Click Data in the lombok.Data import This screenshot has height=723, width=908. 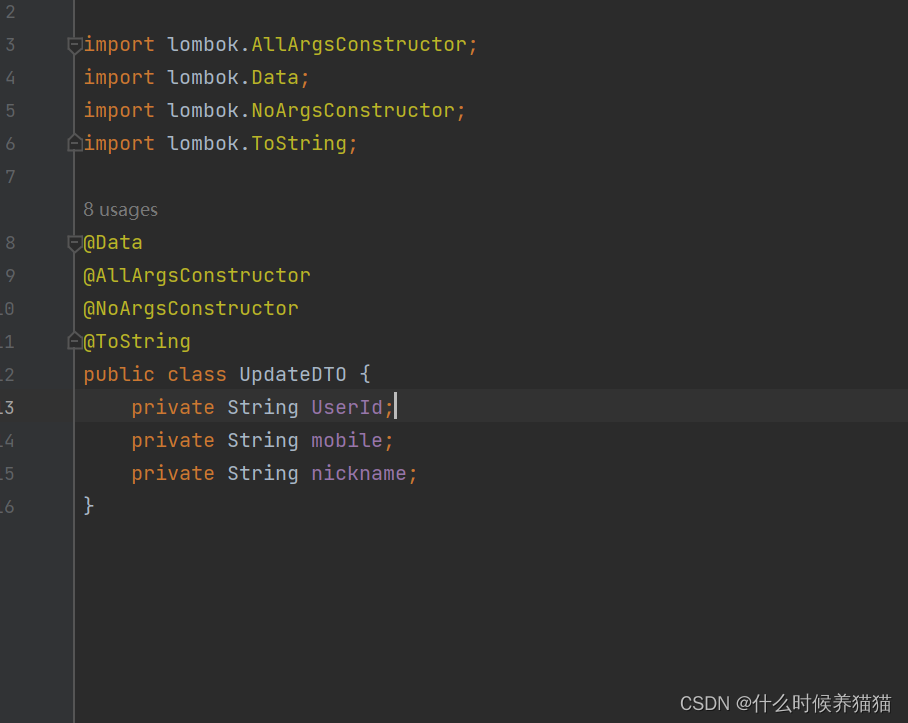pos(275,78)
